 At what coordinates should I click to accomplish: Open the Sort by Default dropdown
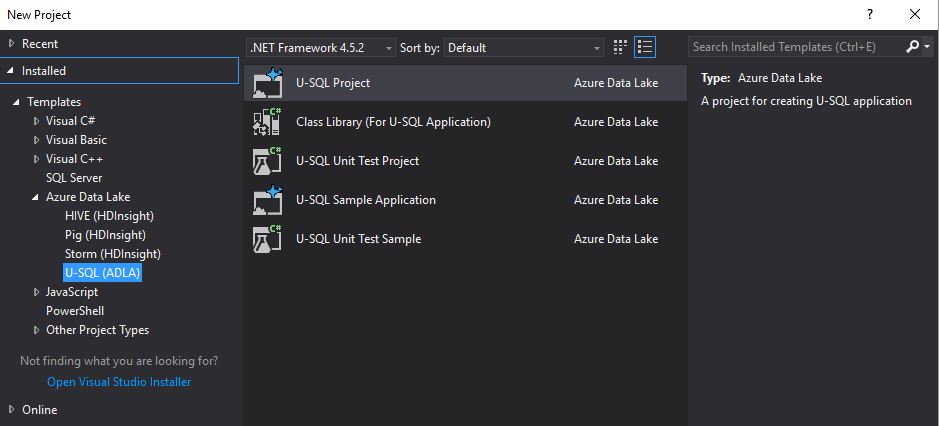tap(523, 48)
